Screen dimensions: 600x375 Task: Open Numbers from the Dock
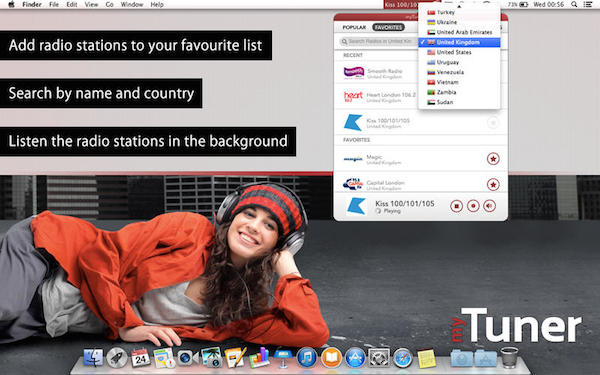(x=259, y=358)
